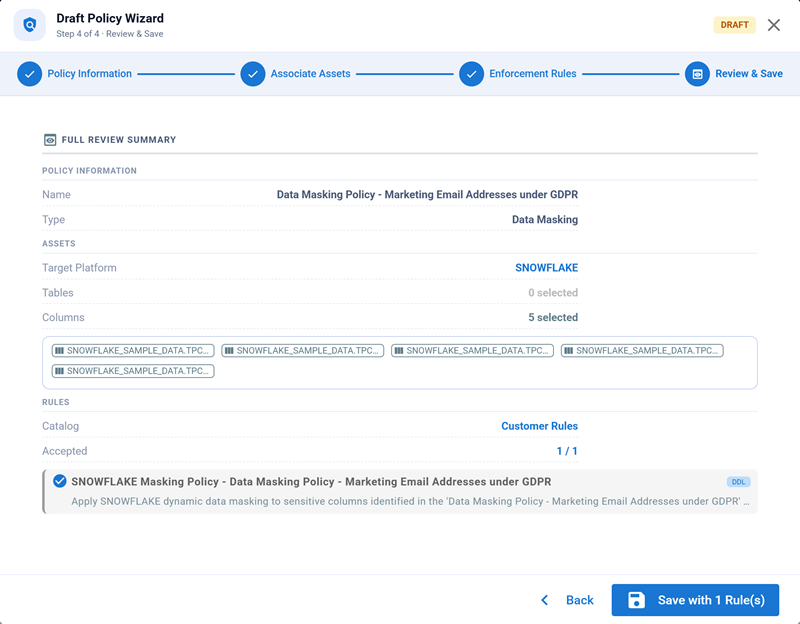This screenshot has height=624, width=800.
Task: Click Policy Information step checkmark circle
Action: pyautogui.click(x=30, y=74)
